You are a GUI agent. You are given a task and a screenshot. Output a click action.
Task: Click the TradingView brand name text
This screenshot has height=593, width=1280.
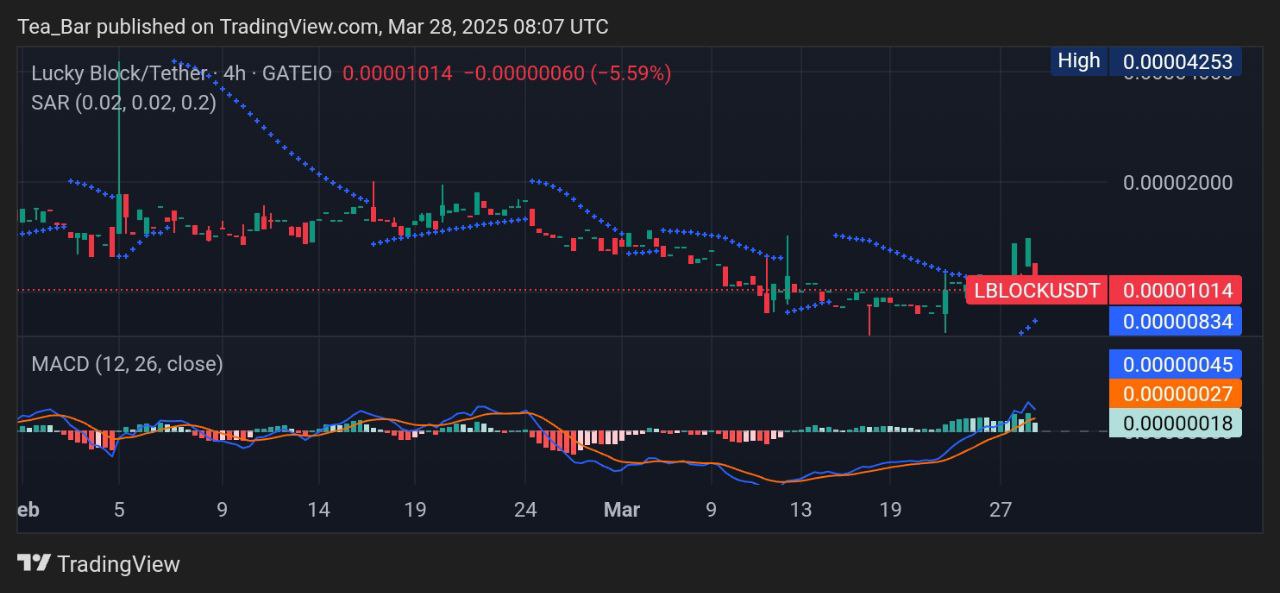[x=118, y=564]
